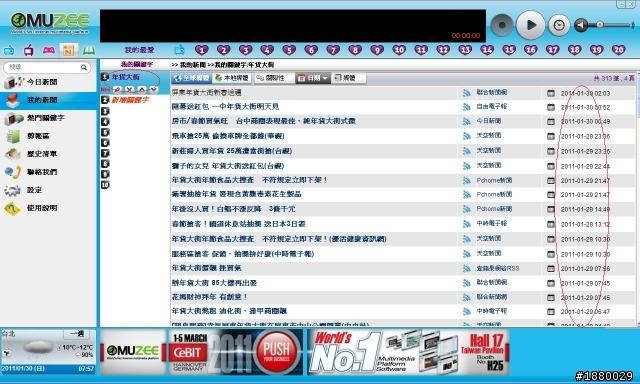Move keyword up with arrow icon
This screenshot has height=384, width=640.
coord(142,89)
